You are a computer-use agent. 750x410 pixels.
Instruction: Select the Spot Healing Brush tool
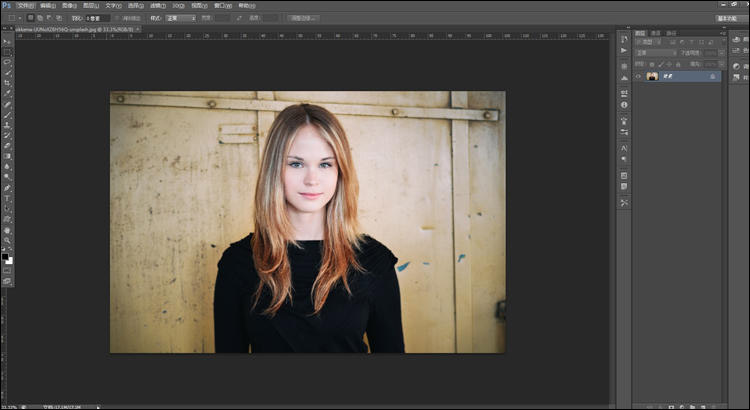coord(7,104)
